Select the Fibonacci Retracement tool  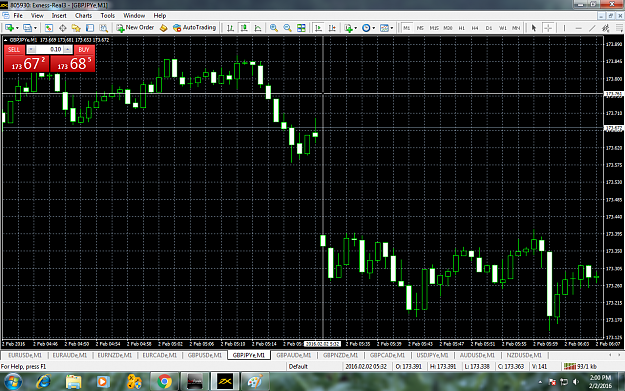pos(619,28)
